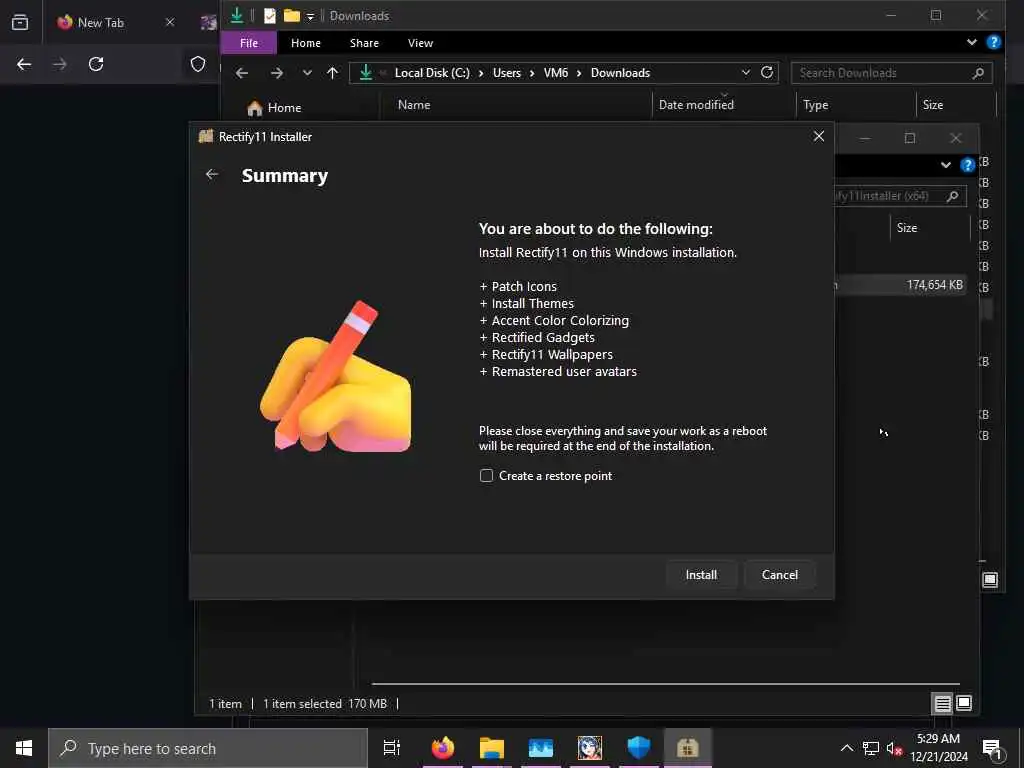This screenshot has height=768, width=1024.
Task: Open Customize Quick Access Toolbar dropdown
Action: pos(311,16)
